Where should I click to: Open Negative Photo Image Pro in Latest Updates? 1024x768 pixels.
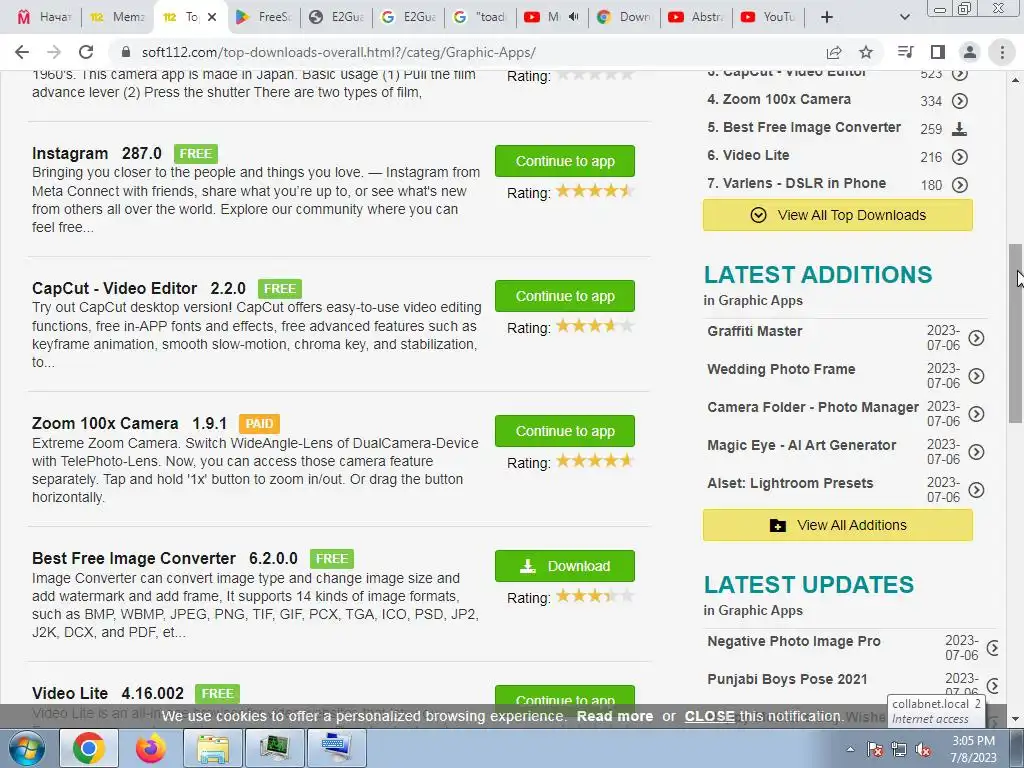point(793,641)
